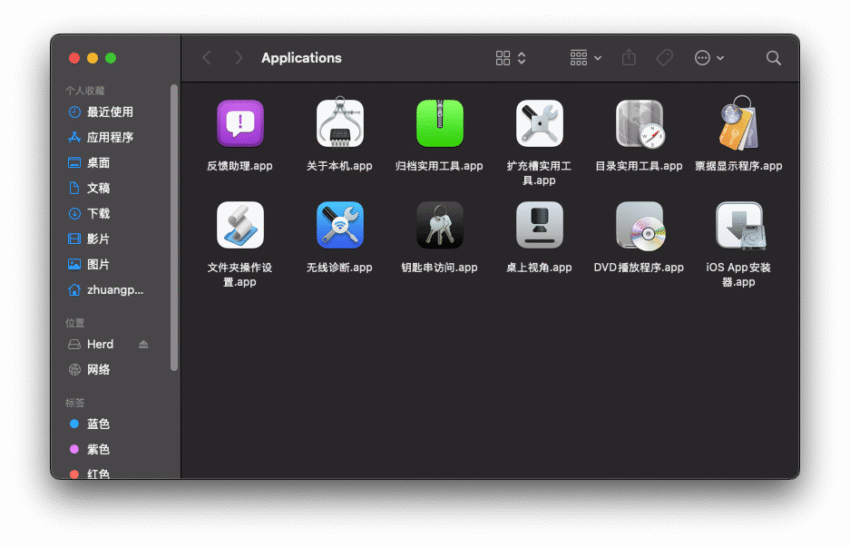Viewport: 850px width, 546px height.
Task: Select the 扩充槽实用工具.app icon
Action: [x=539, y=124]
